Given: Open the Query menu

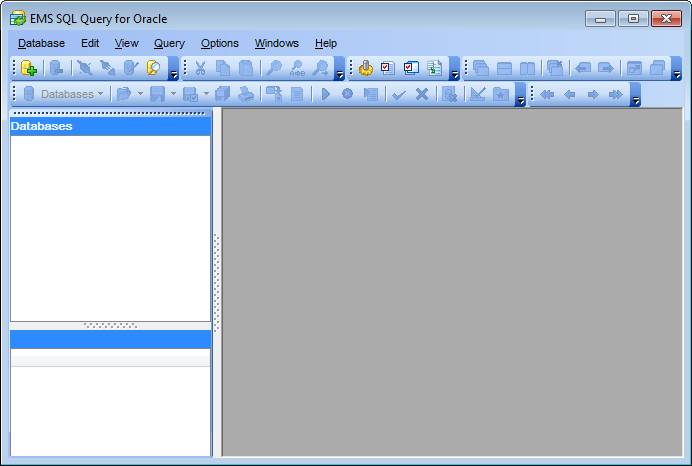Looking at the screenshot, I should (169, 43).
